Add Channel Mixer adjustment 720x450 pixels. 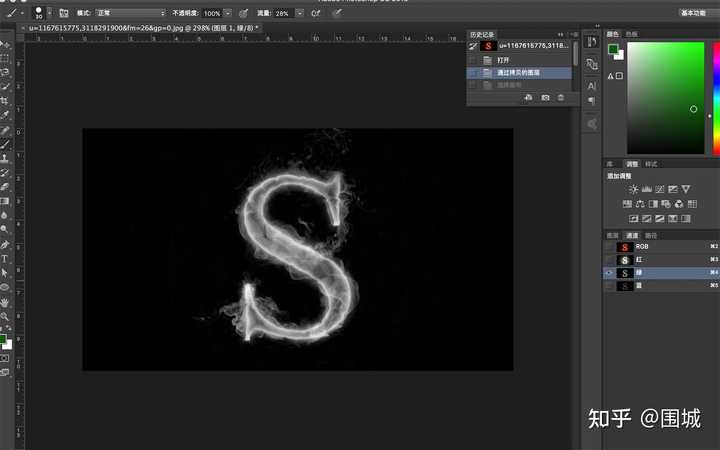[679, 204]
